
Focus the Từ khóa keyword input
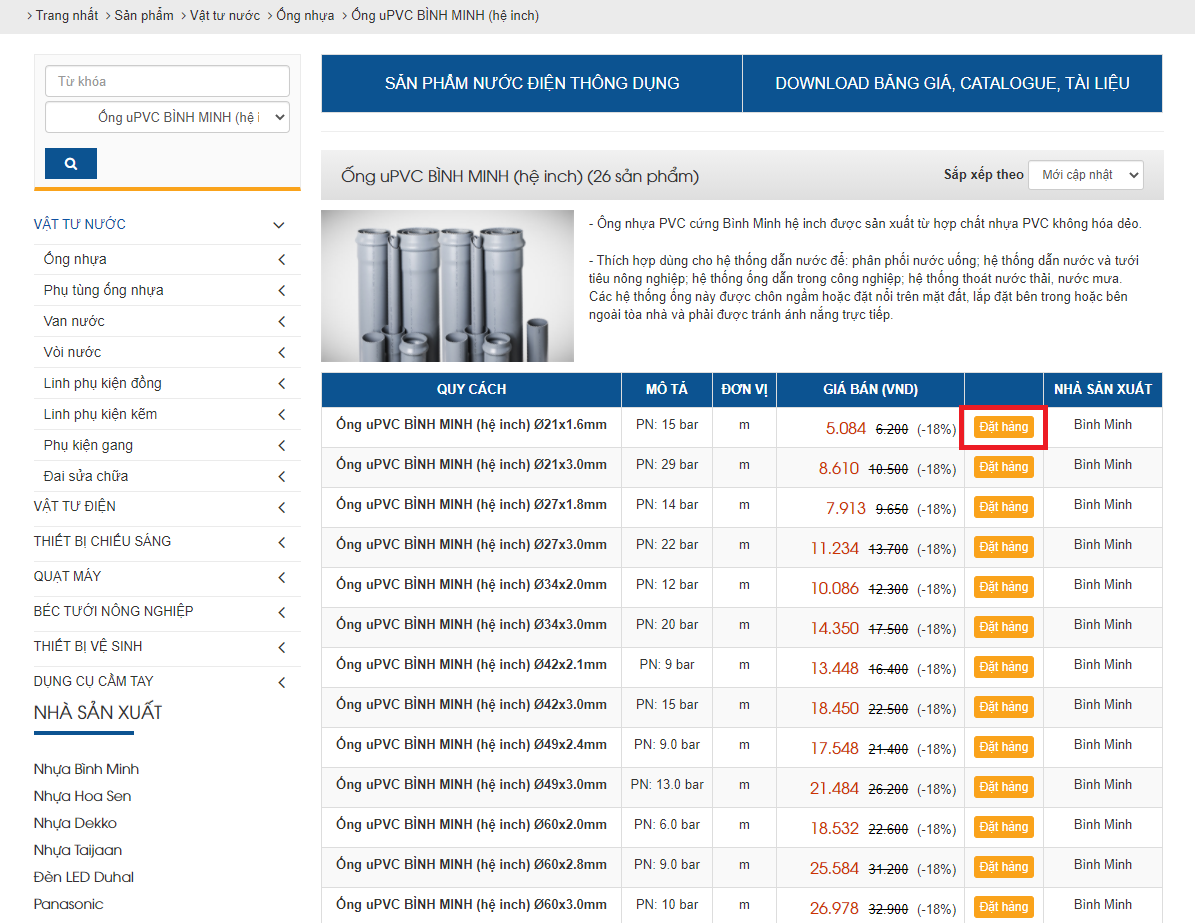pyautogui.click(x=167, y=81)
